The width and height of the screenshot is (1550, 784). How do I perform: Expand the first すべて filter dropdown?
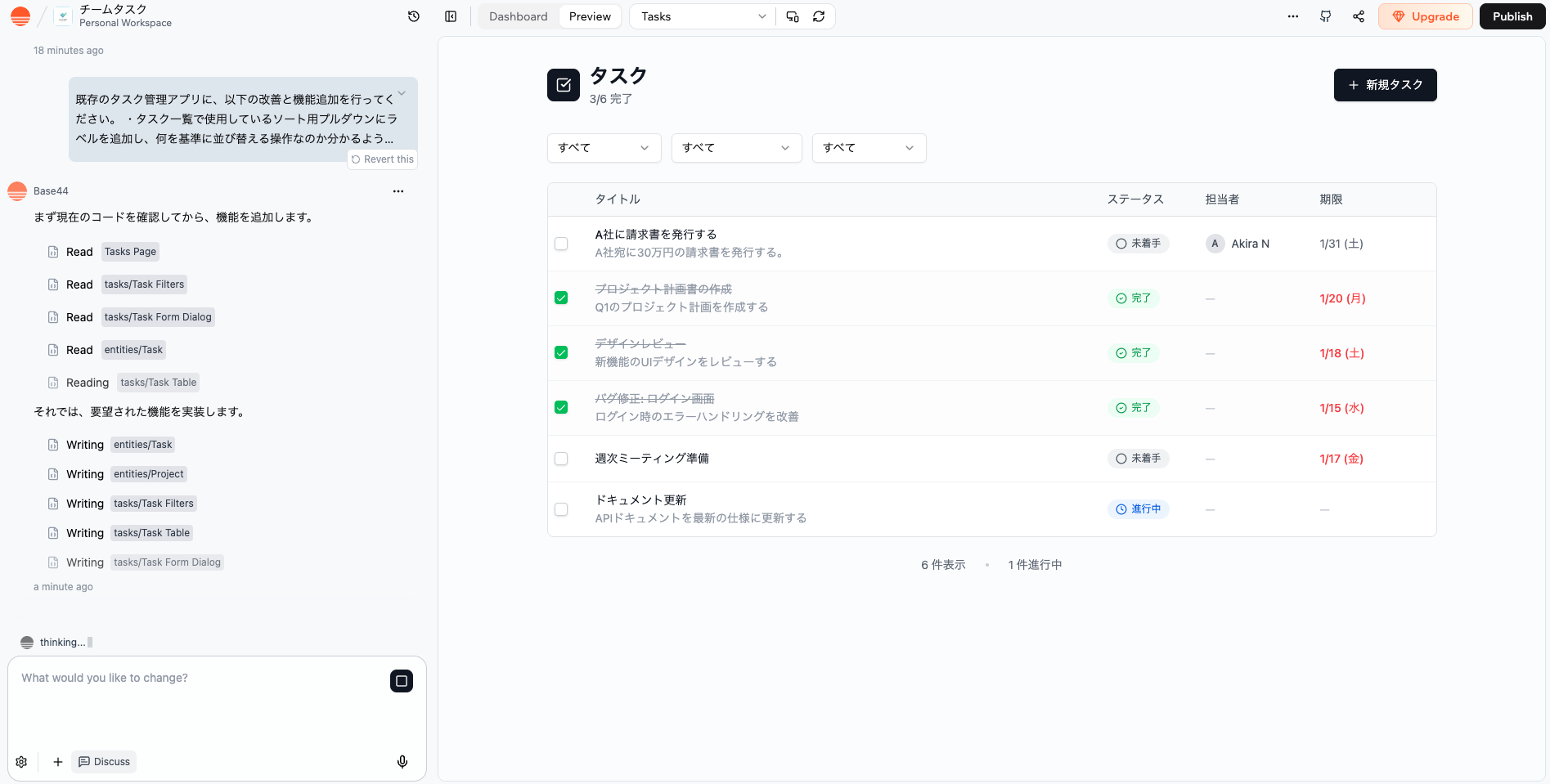pos(604,148)
